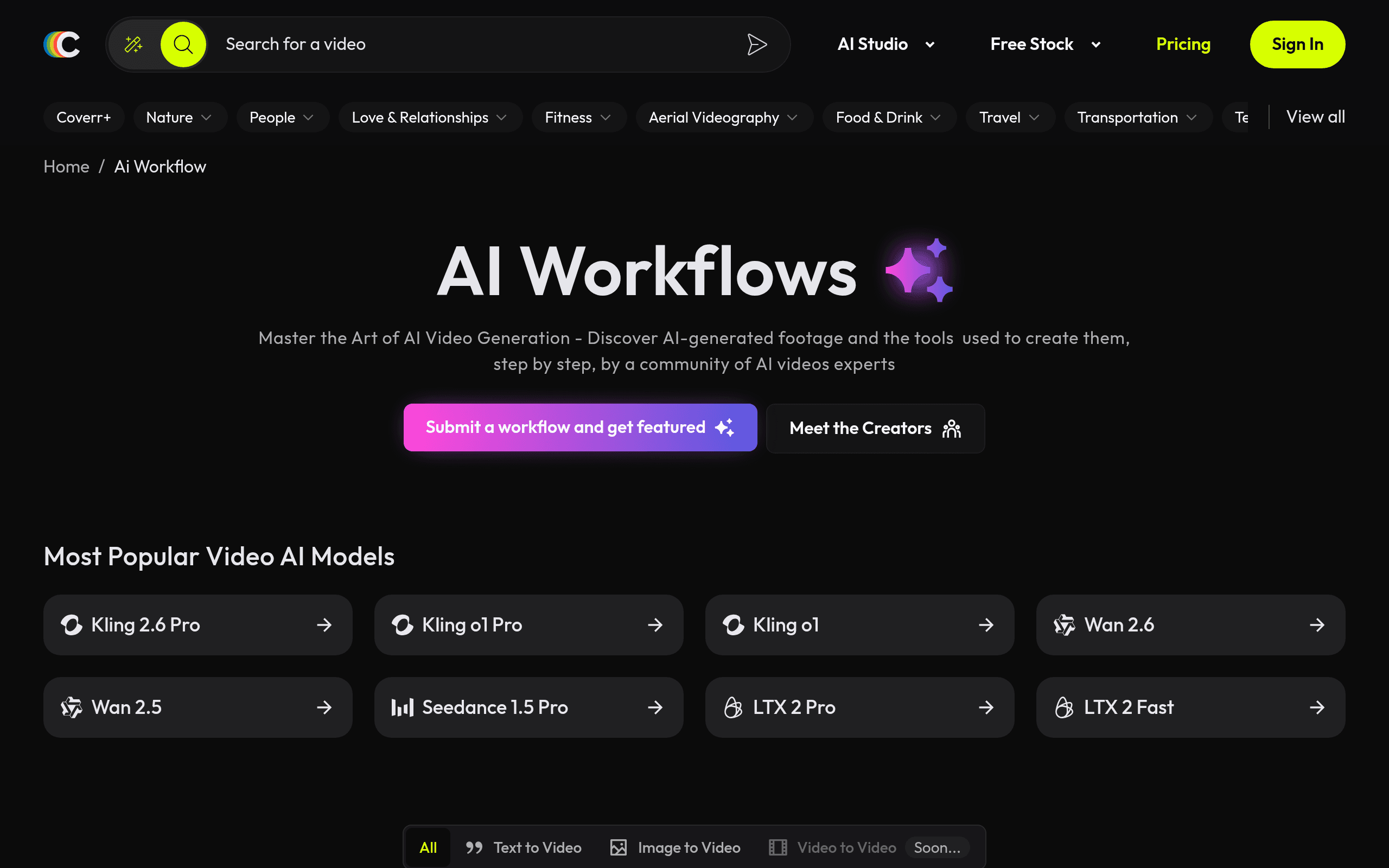1389x868 pixels.
Task: Click the Coverr logo
Action: (62, 44)
